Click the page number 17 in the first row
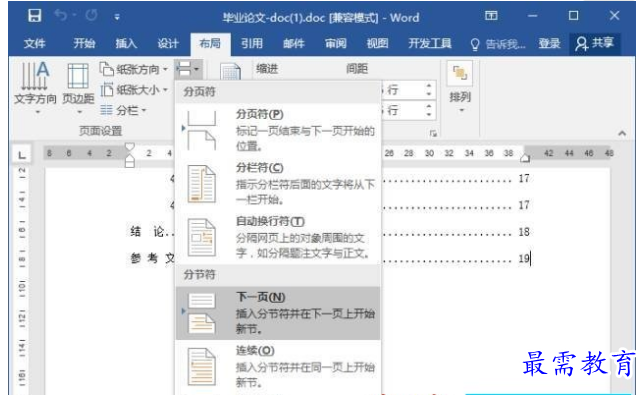Screen dimensions: 644x395 click(524, 179)
